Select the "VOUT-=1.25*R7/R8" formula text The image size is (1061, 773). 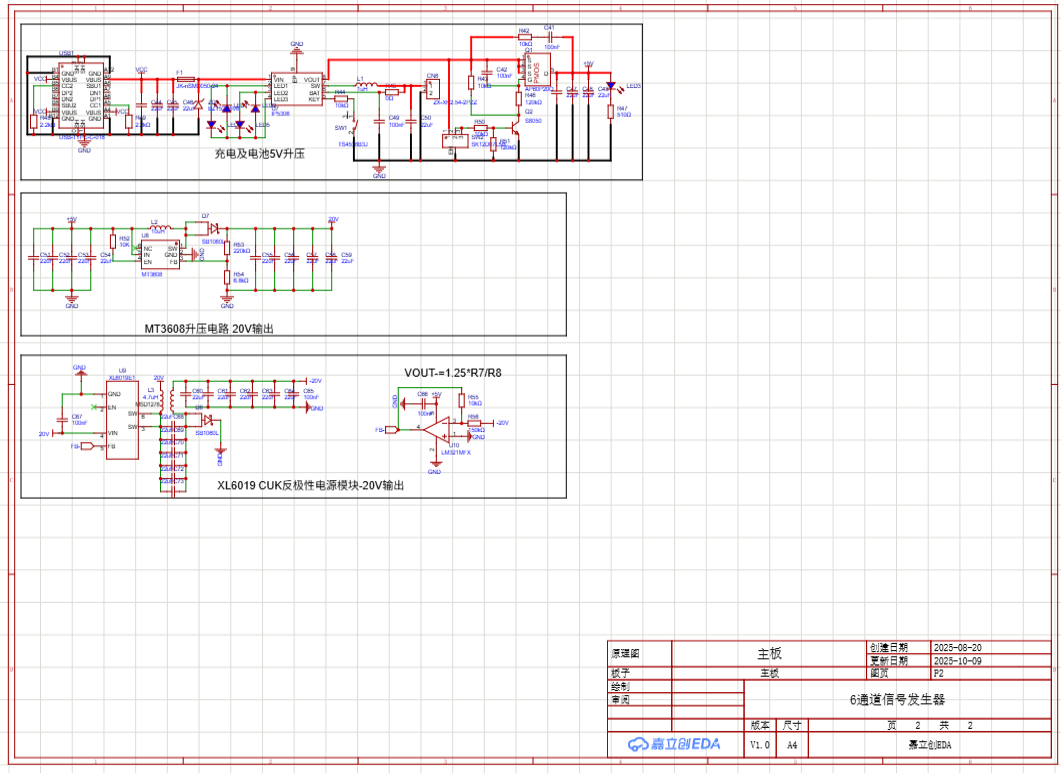[x=453, y=373]
